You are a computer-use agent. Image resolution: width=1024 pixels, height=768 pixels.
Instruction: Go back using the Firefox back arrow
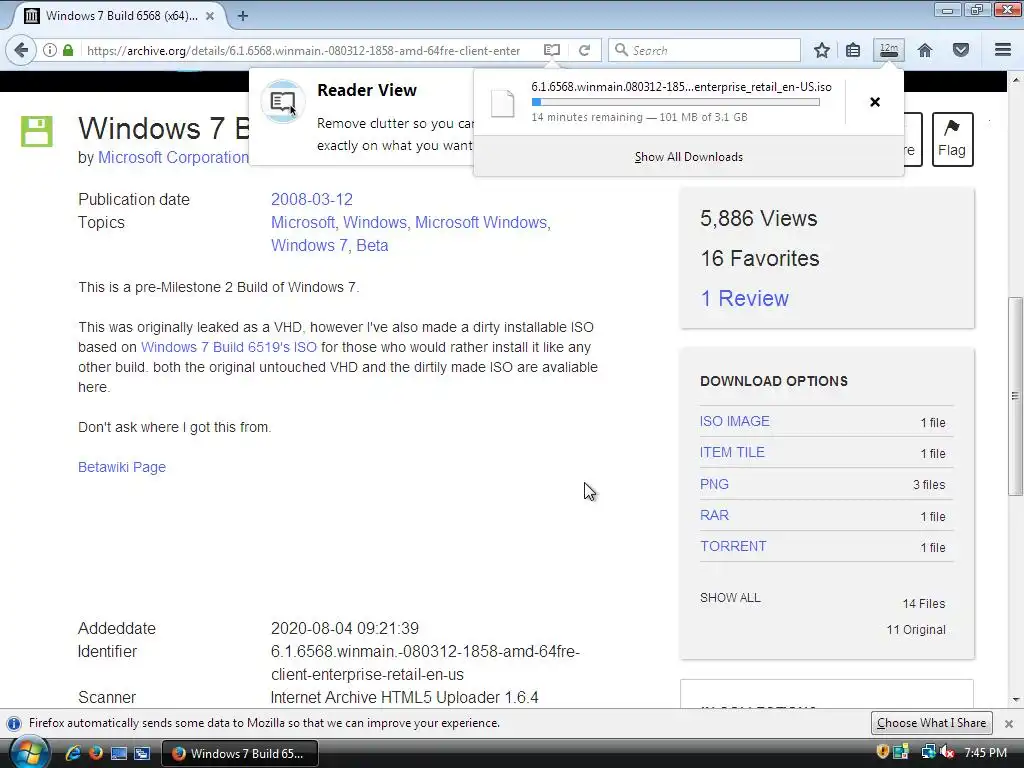[x=21, y=50]
